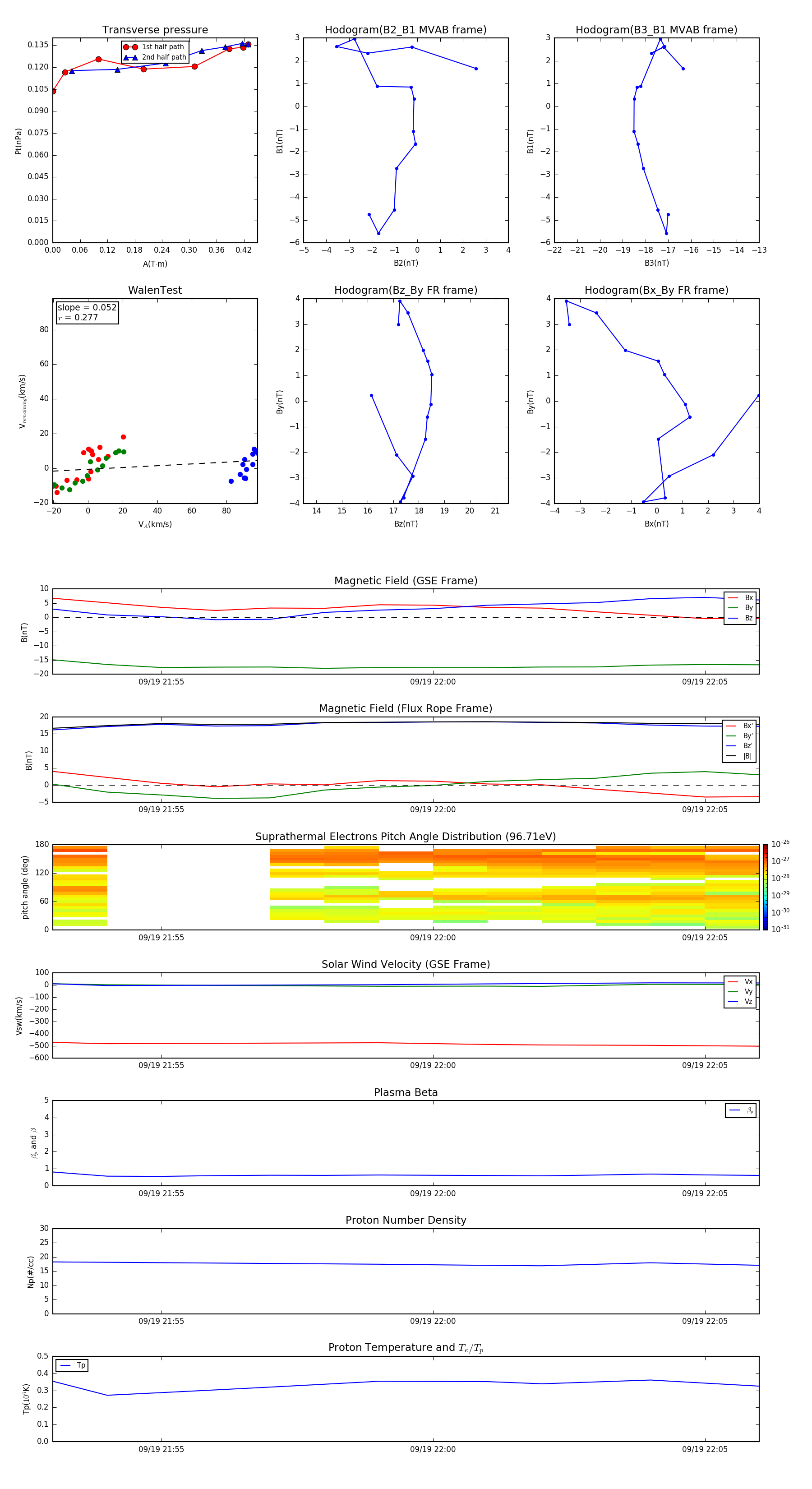Click the 'Bz(nT)' axis label
The height and width of the screenshot is (1489, 812).
pyautogui.click(x=406, y=524)
